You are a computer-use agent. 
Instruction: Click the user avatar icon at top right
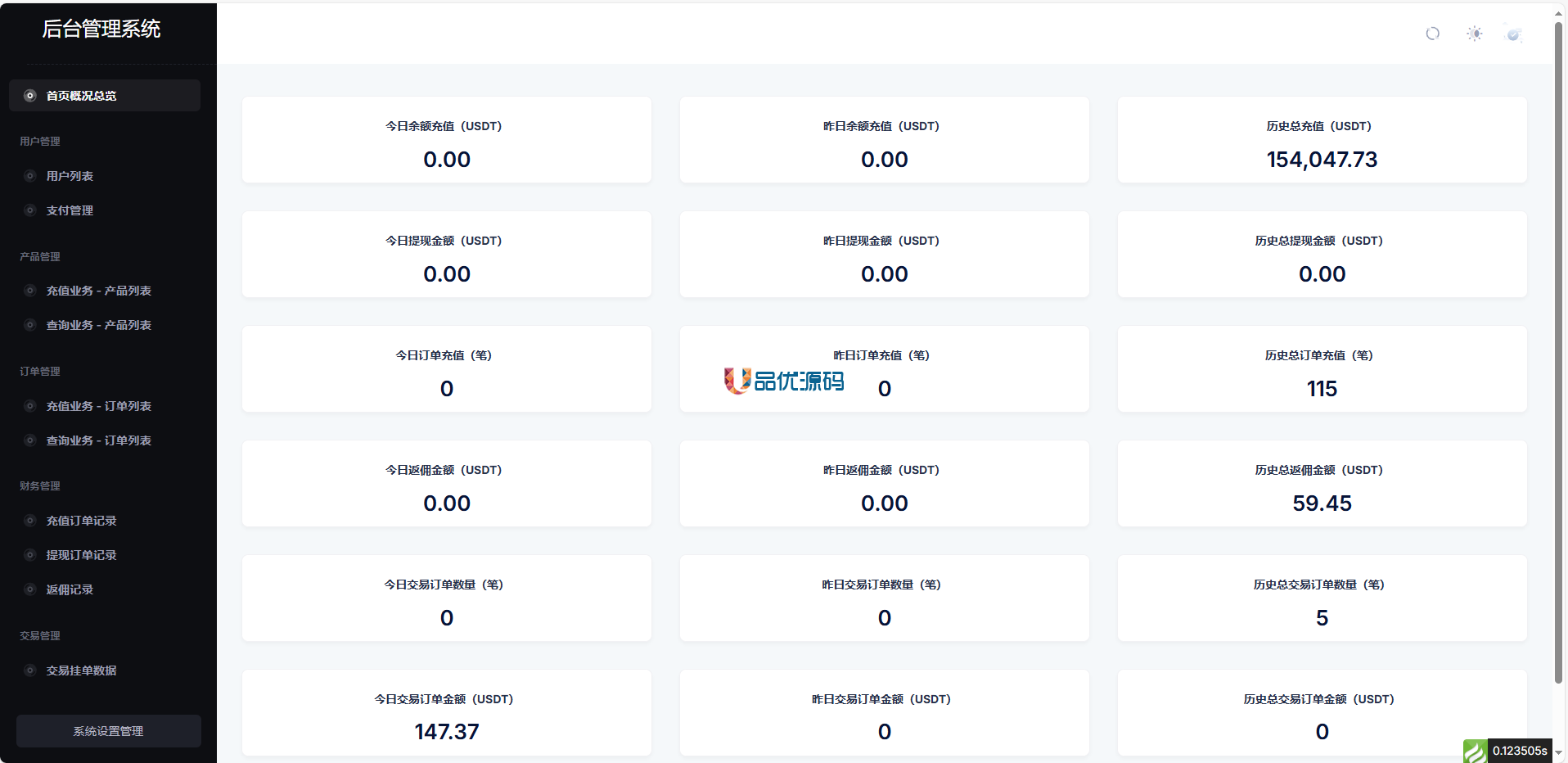(x=1513, y=34)
